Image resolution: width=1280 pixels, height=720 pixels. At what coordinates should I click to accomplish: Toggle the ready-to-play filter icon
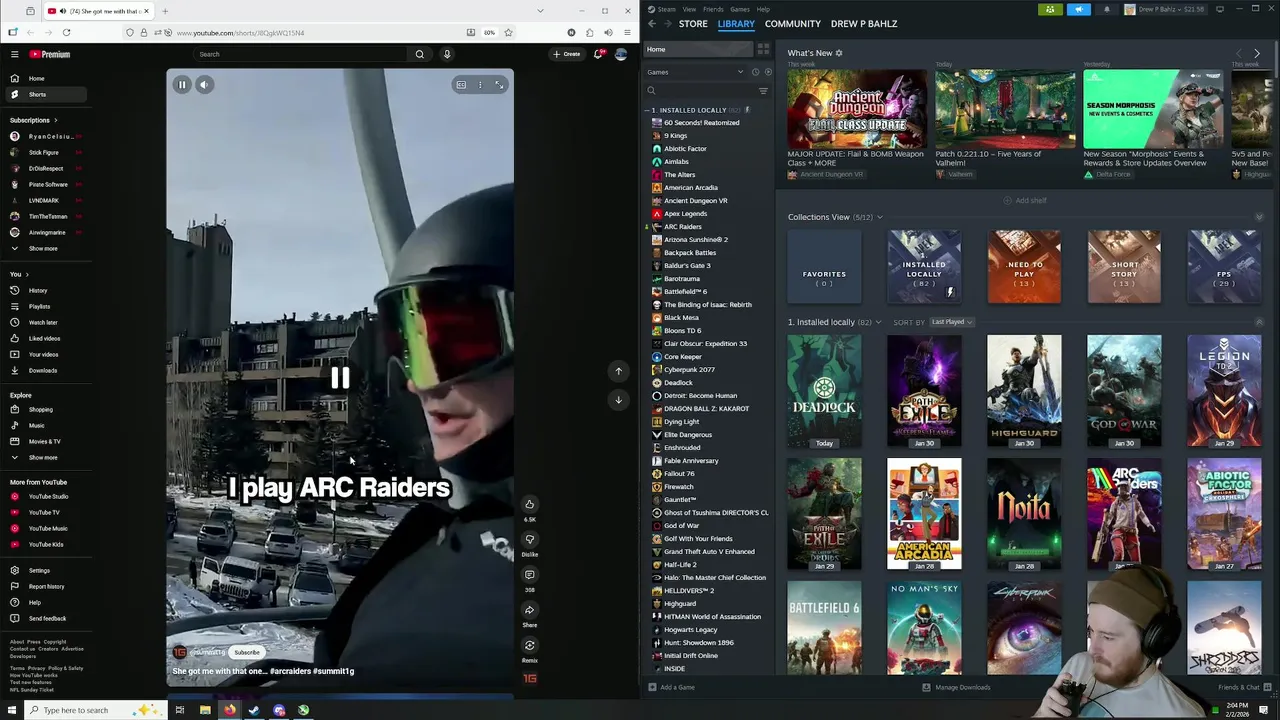pos(768,72)
